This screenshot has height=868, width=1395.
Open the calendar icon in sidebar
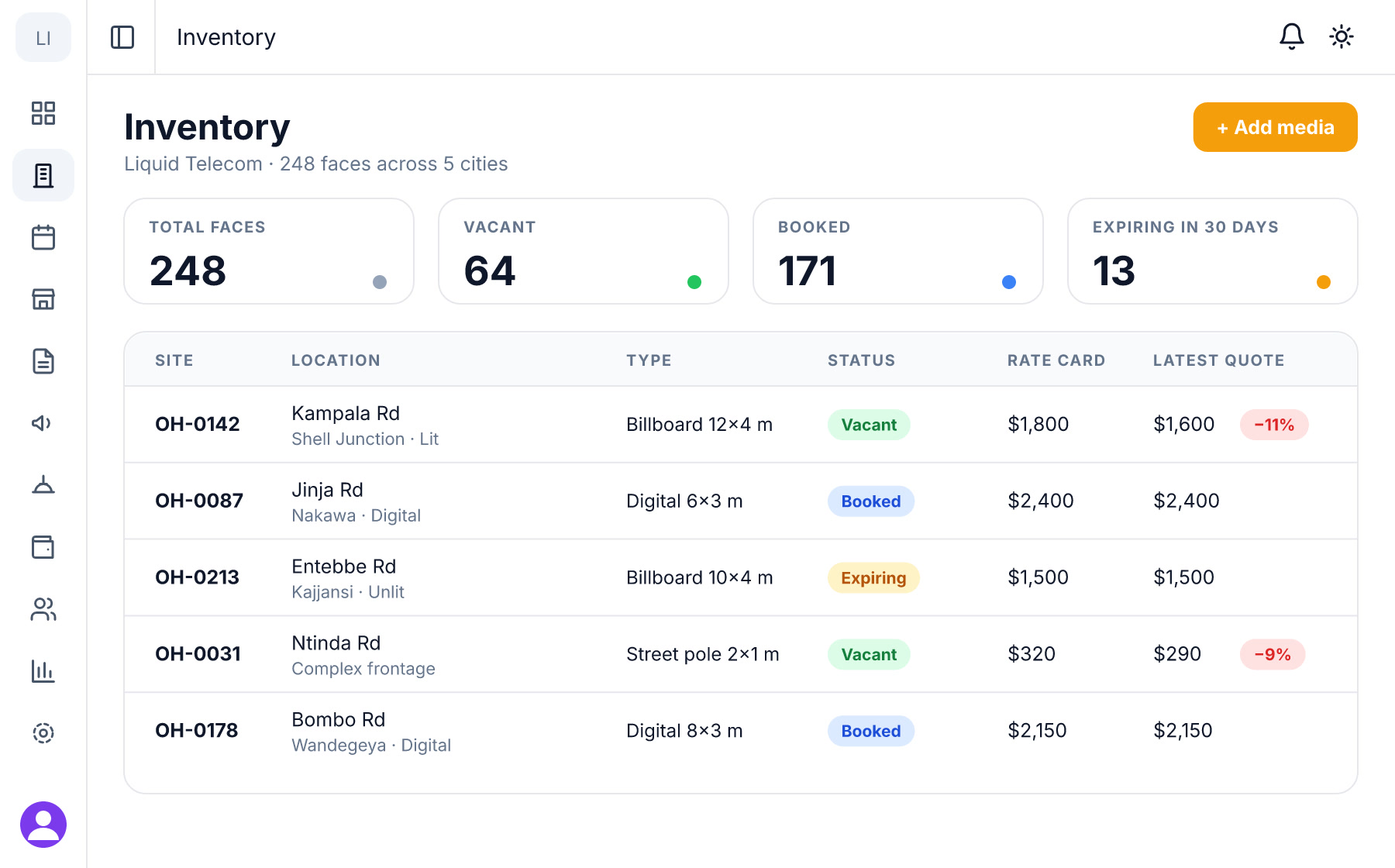click(43, 237)
